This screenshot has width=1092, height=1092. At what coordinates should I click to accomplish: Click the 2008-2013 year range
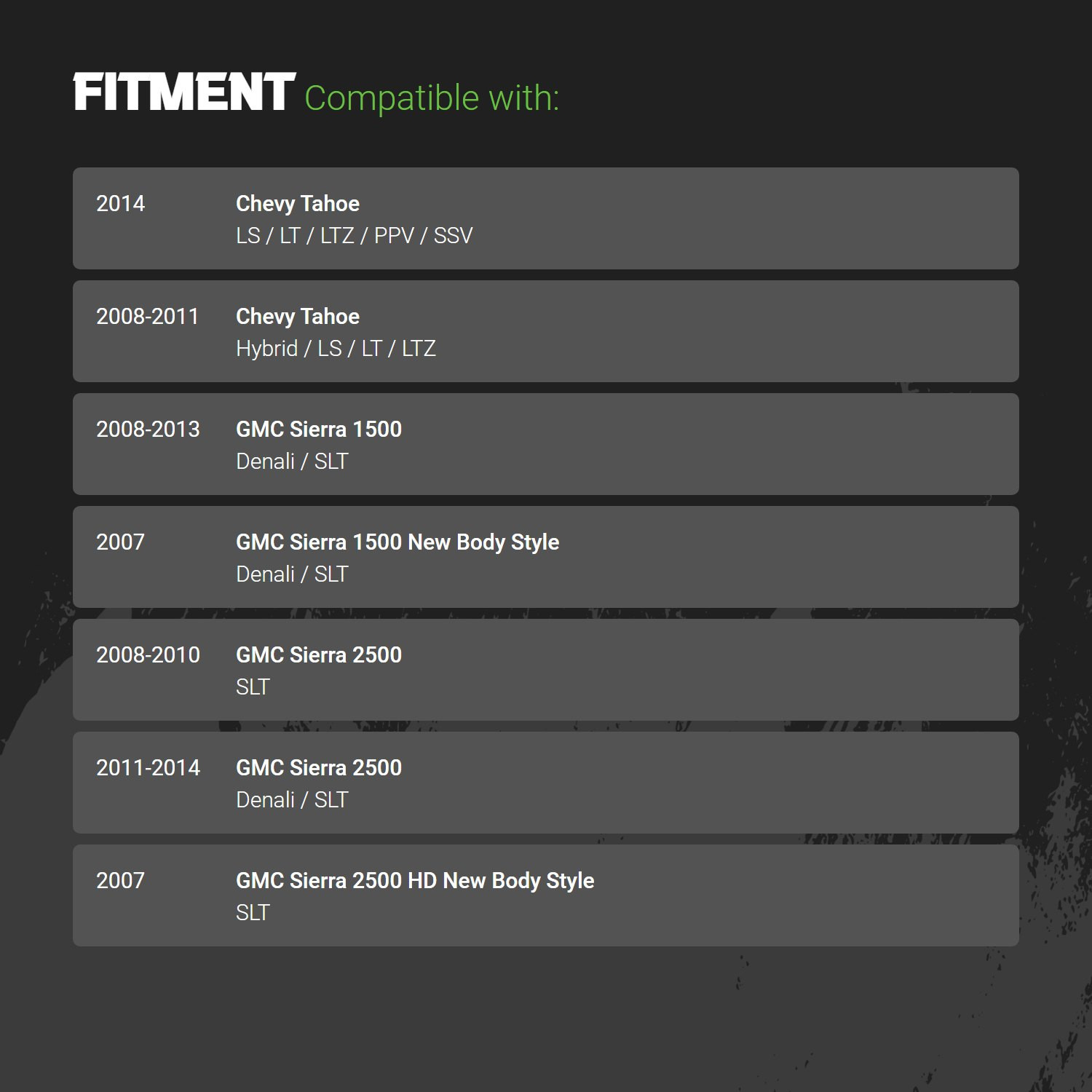coord(148,430)
